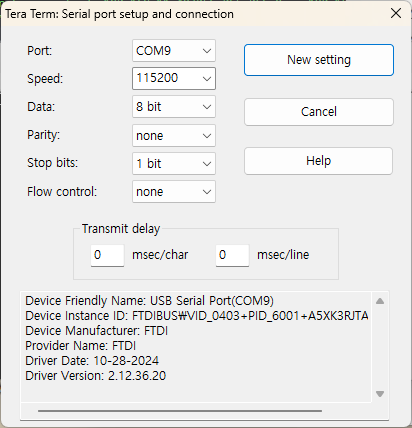Click the 'Flow control:' label
Viewport: 412px width, 428px height.
coord(62,192)
